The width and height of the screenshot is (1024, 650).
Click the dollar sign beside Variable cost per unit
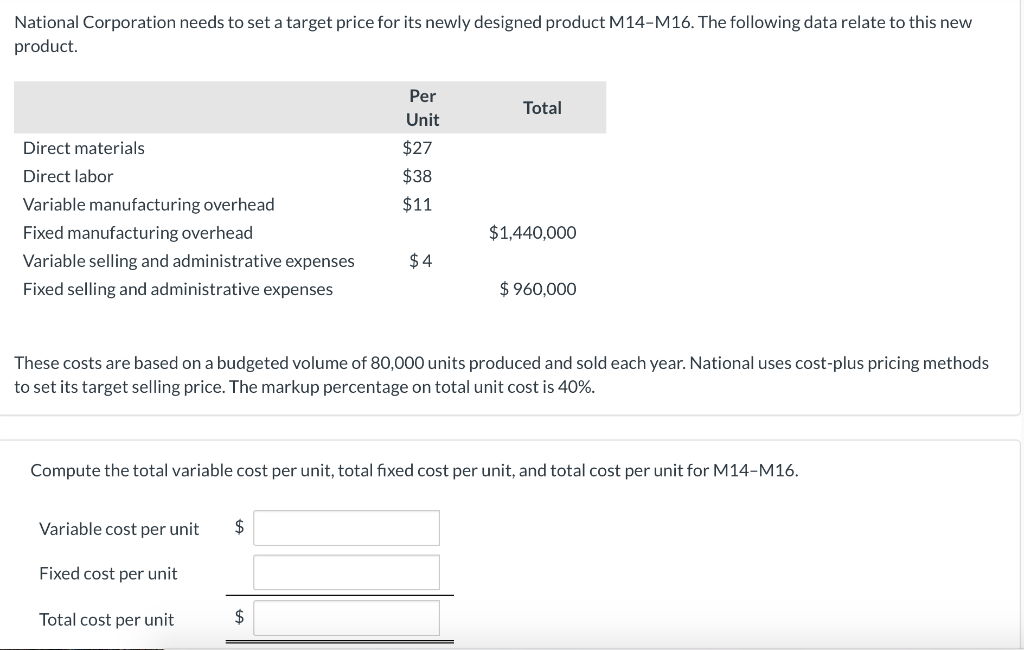(x=238, y=528)
